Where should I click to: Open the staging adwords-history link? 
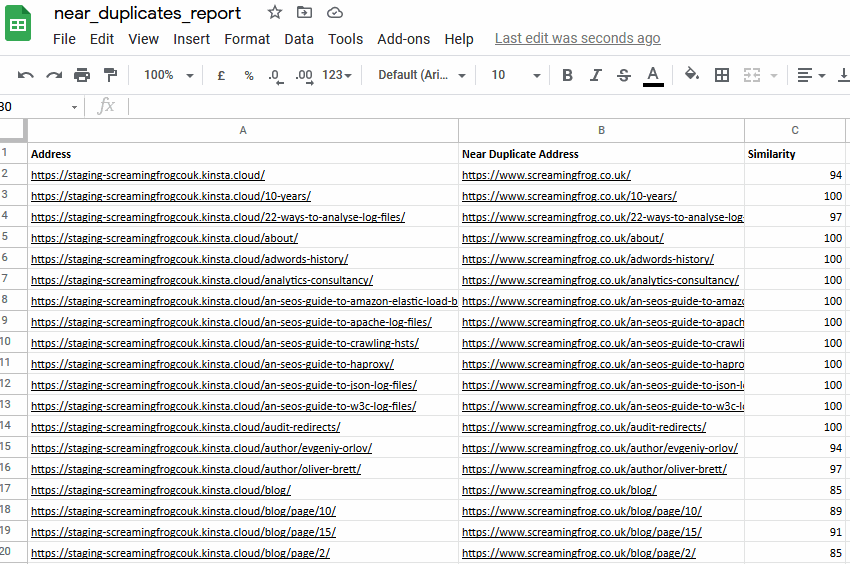189,259
